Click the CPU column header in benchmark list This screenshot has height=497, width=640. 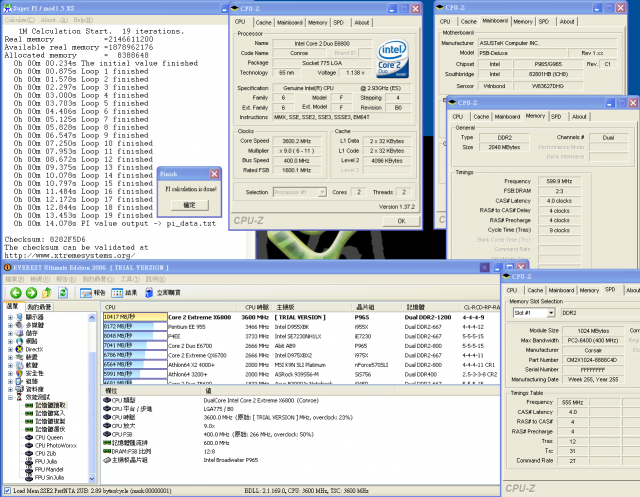coord(169,307)
